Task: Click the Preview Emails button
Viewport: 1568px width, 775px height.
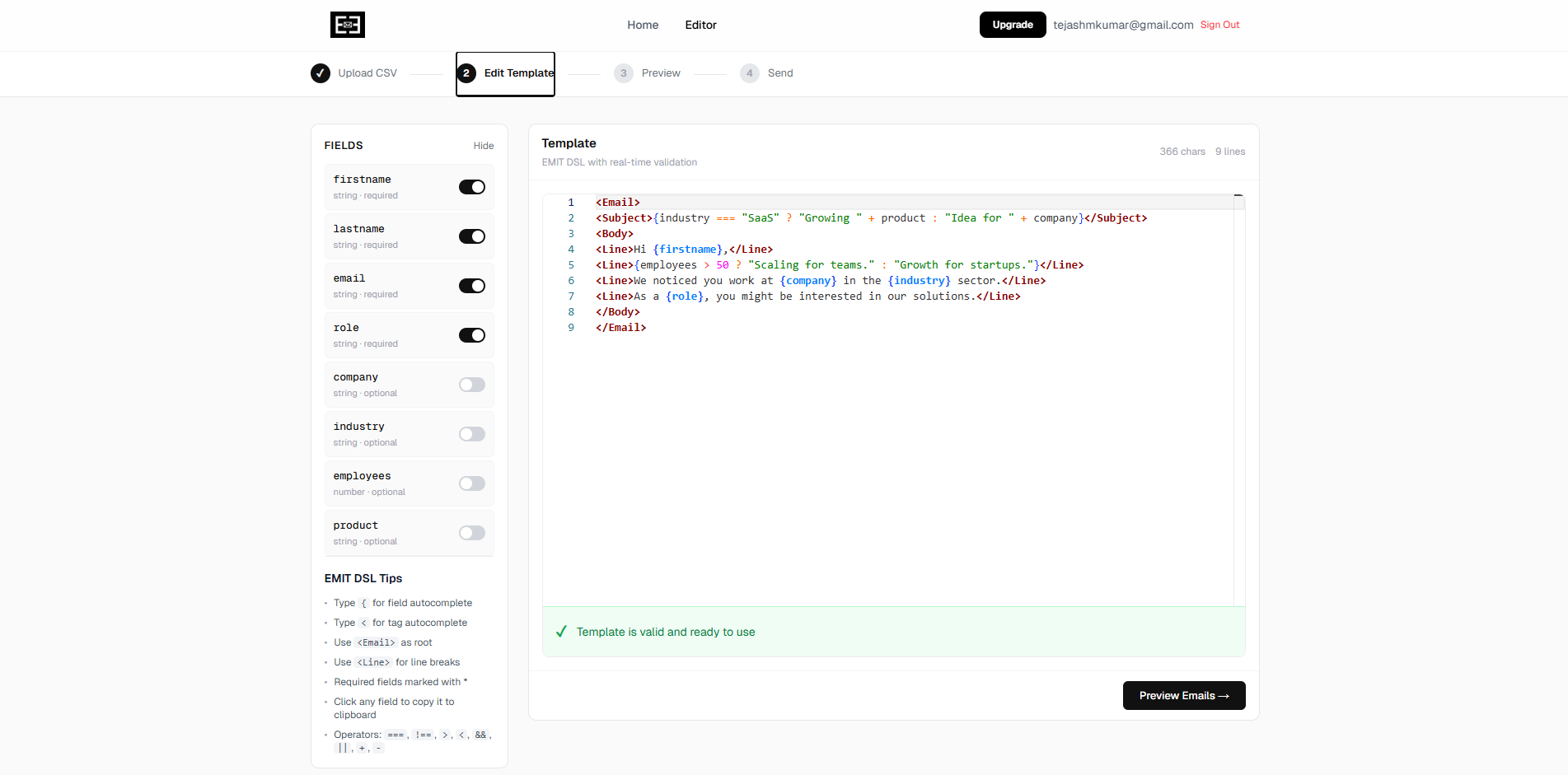Action: point(1183,695)
